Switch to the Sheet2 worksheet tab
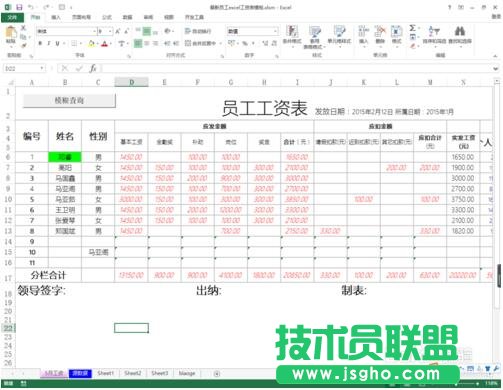Image resolution: width=503 pixels, height=390 pixels. click(133, 373)
